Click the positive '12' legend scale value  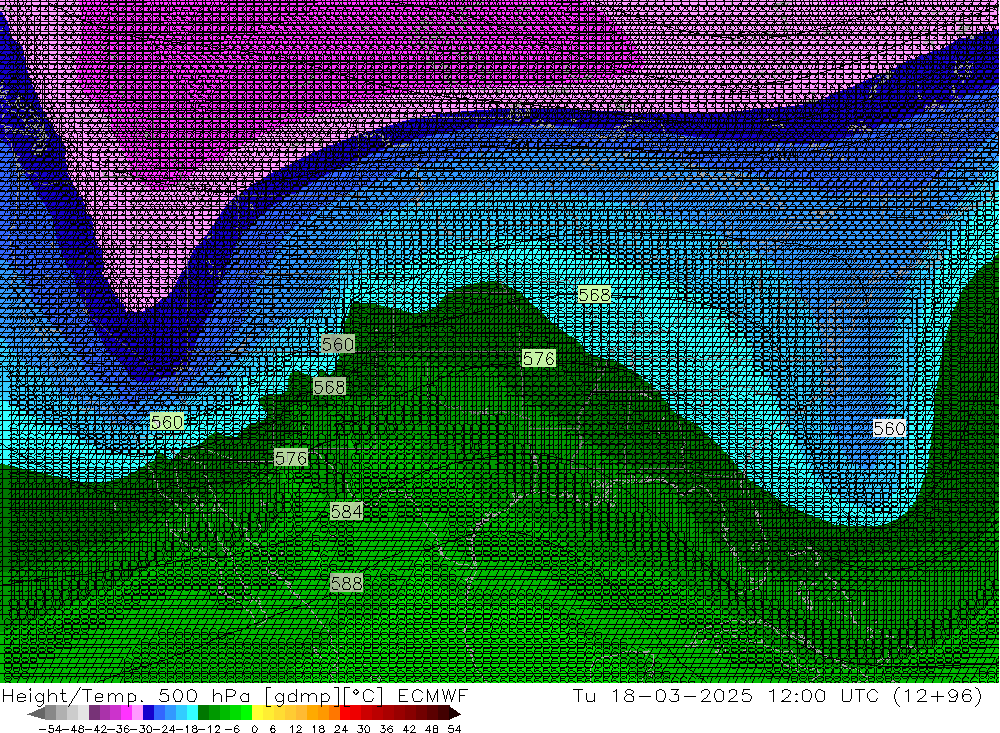[x=296, y=729]
